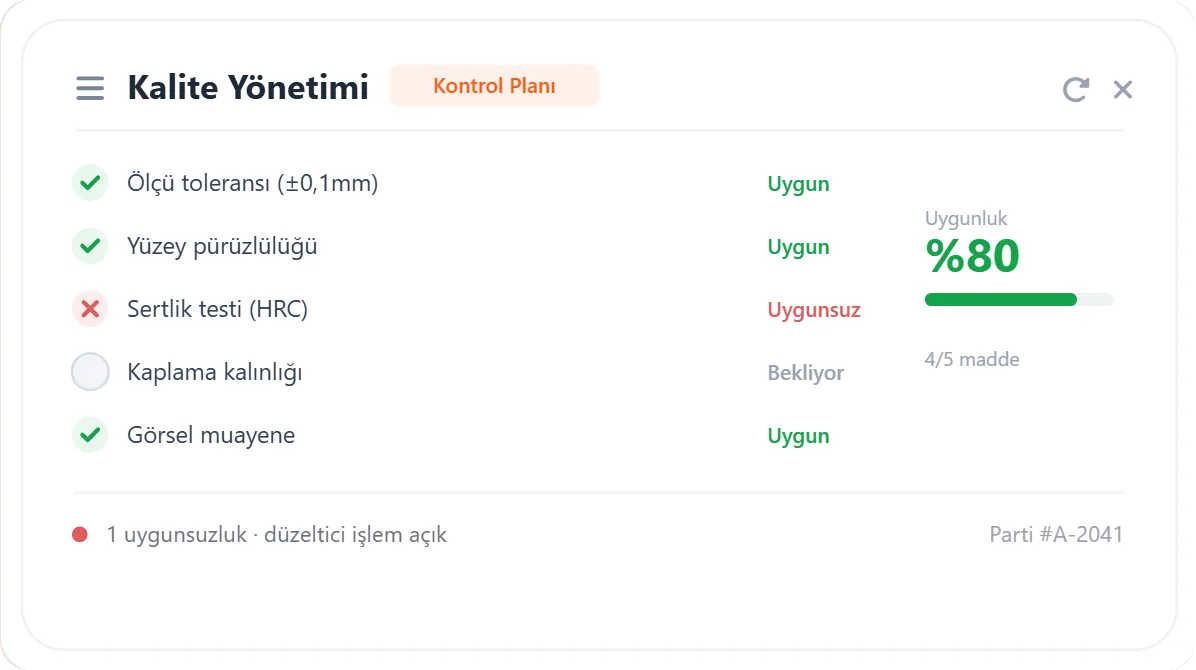Screen dimensions: 1196x670
Task: Click the Bekliyor status label
Action: pyautogui.click(x=805, y=372)
